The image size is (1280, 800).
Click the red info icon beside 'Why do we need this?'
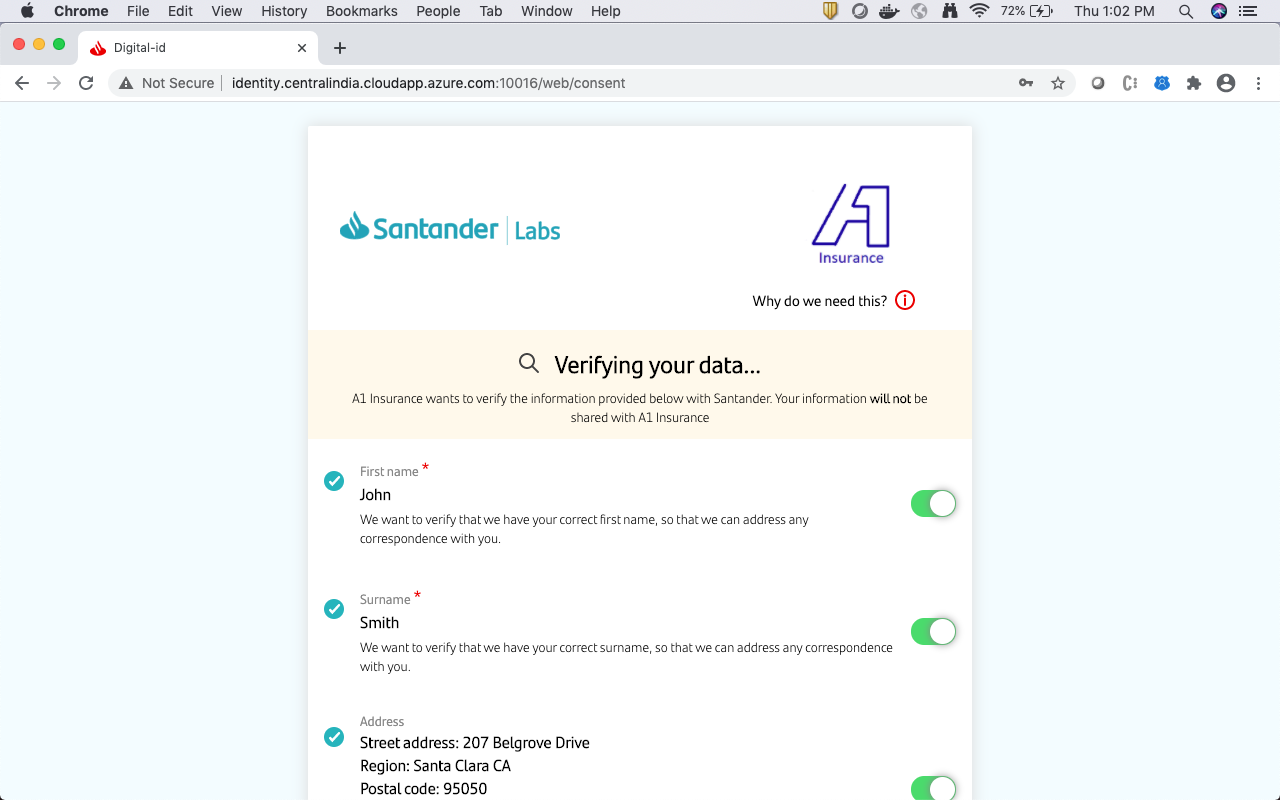click(x=905, y=300)
